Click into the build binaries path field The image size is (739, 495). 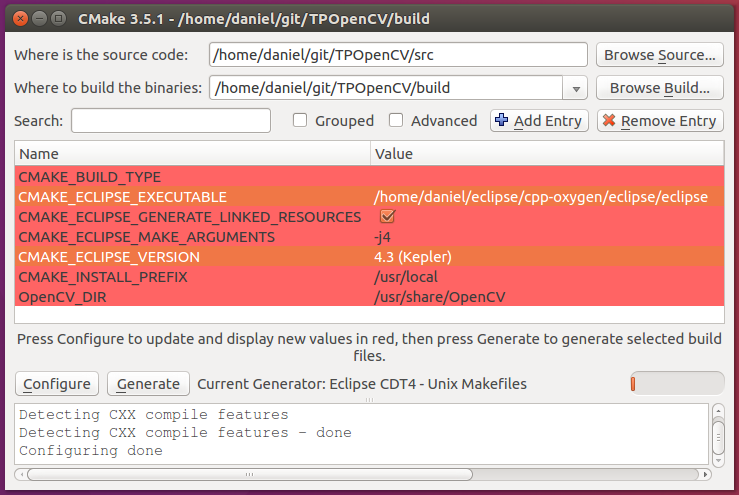click(386, 88)
